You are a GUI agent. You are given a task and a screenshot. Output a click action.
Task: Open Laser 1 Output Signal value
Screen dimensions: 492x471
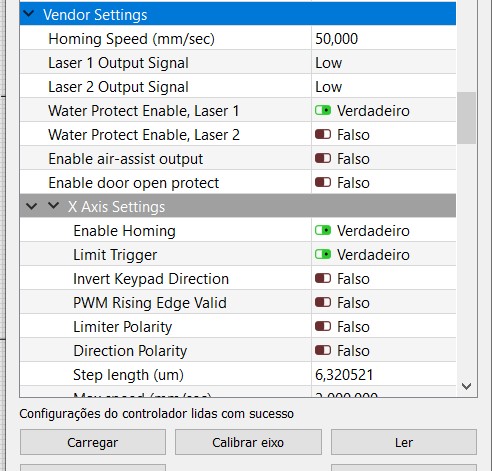384,63
